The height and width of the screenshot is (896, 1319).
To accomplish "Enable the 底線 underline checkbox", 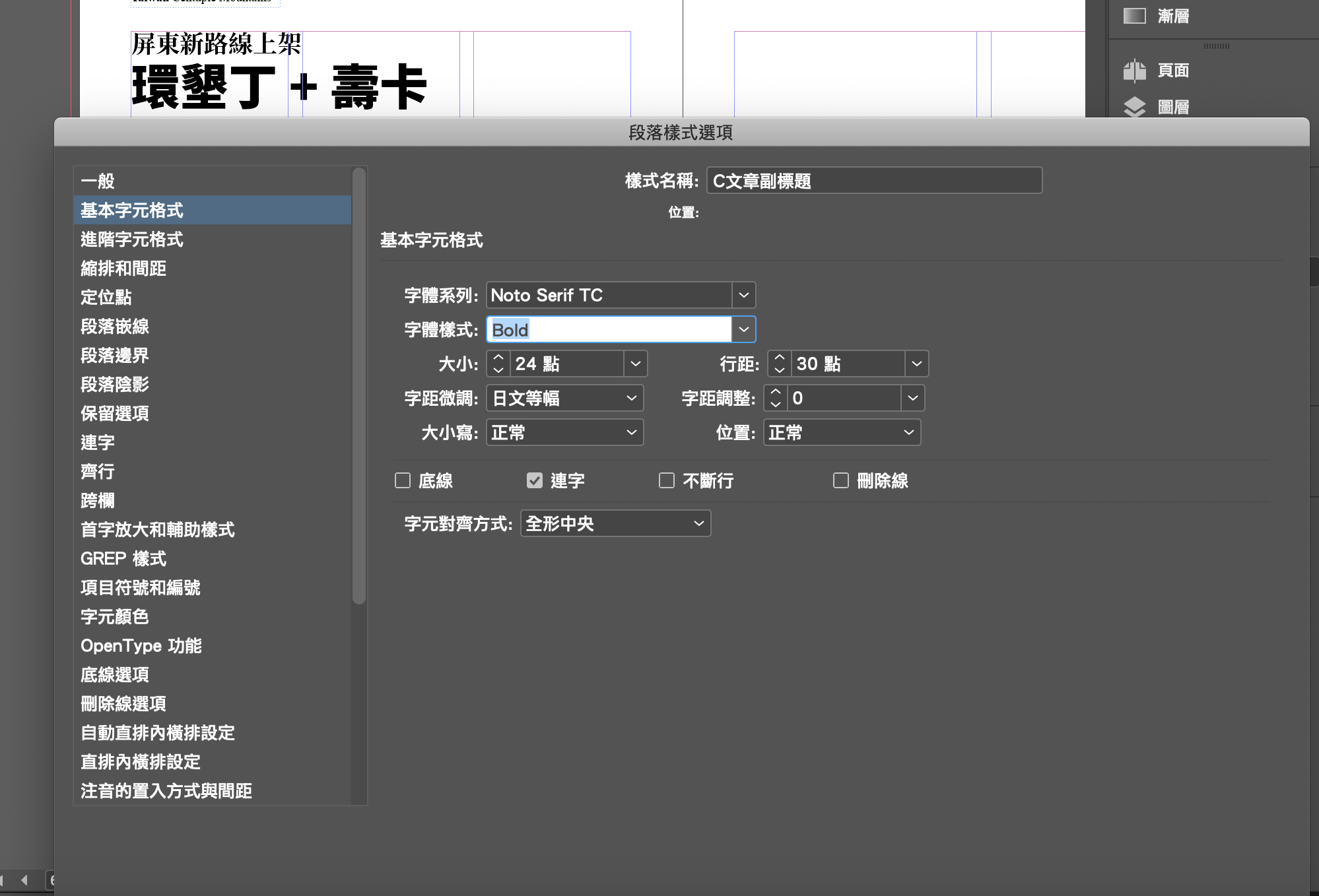I will 403,480.
